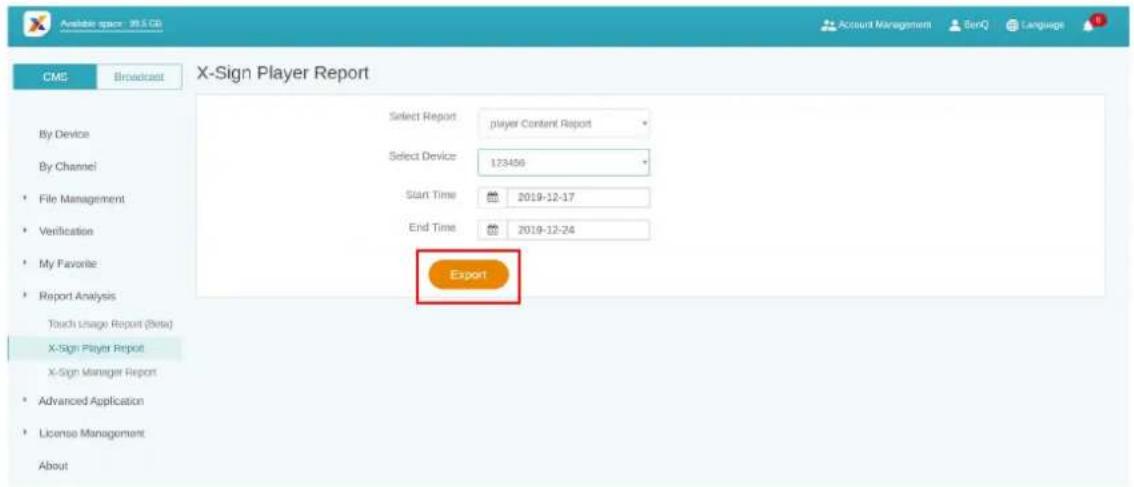Click the Start Time date field

[579, 198]
